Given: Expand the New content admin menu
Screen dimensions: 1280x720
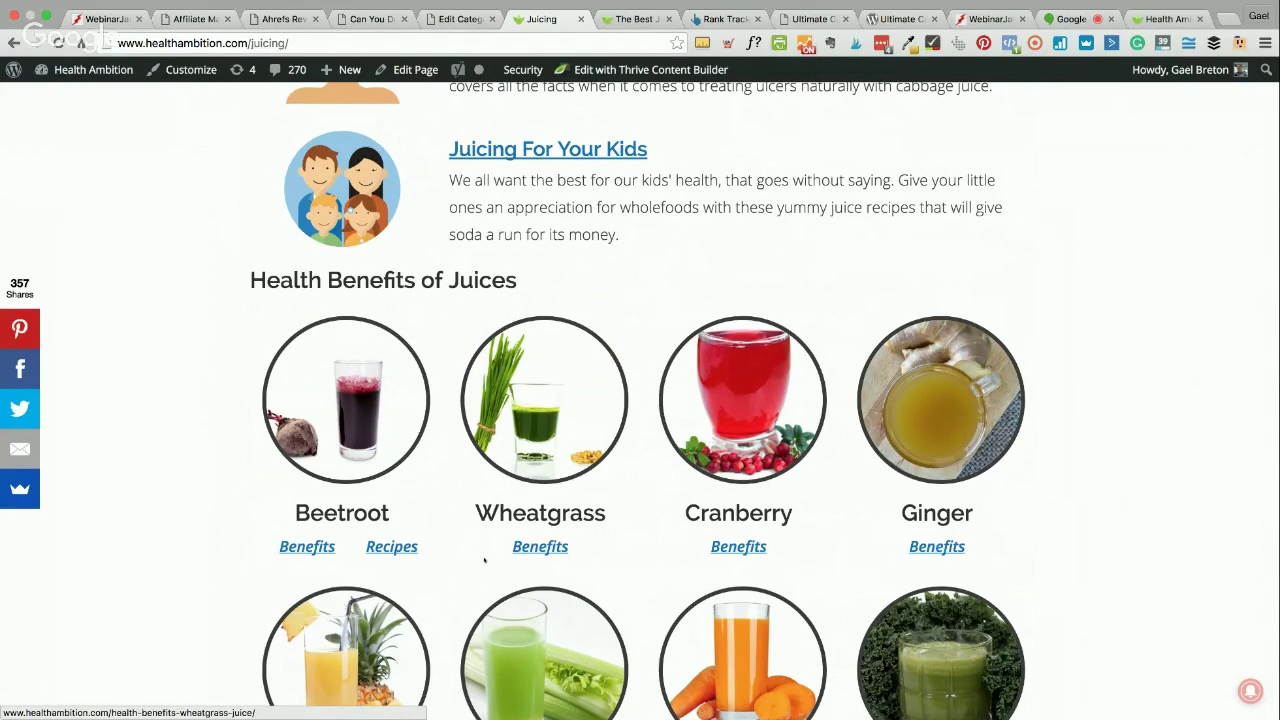Looking at the screenshot, I should tap(340, 70).
